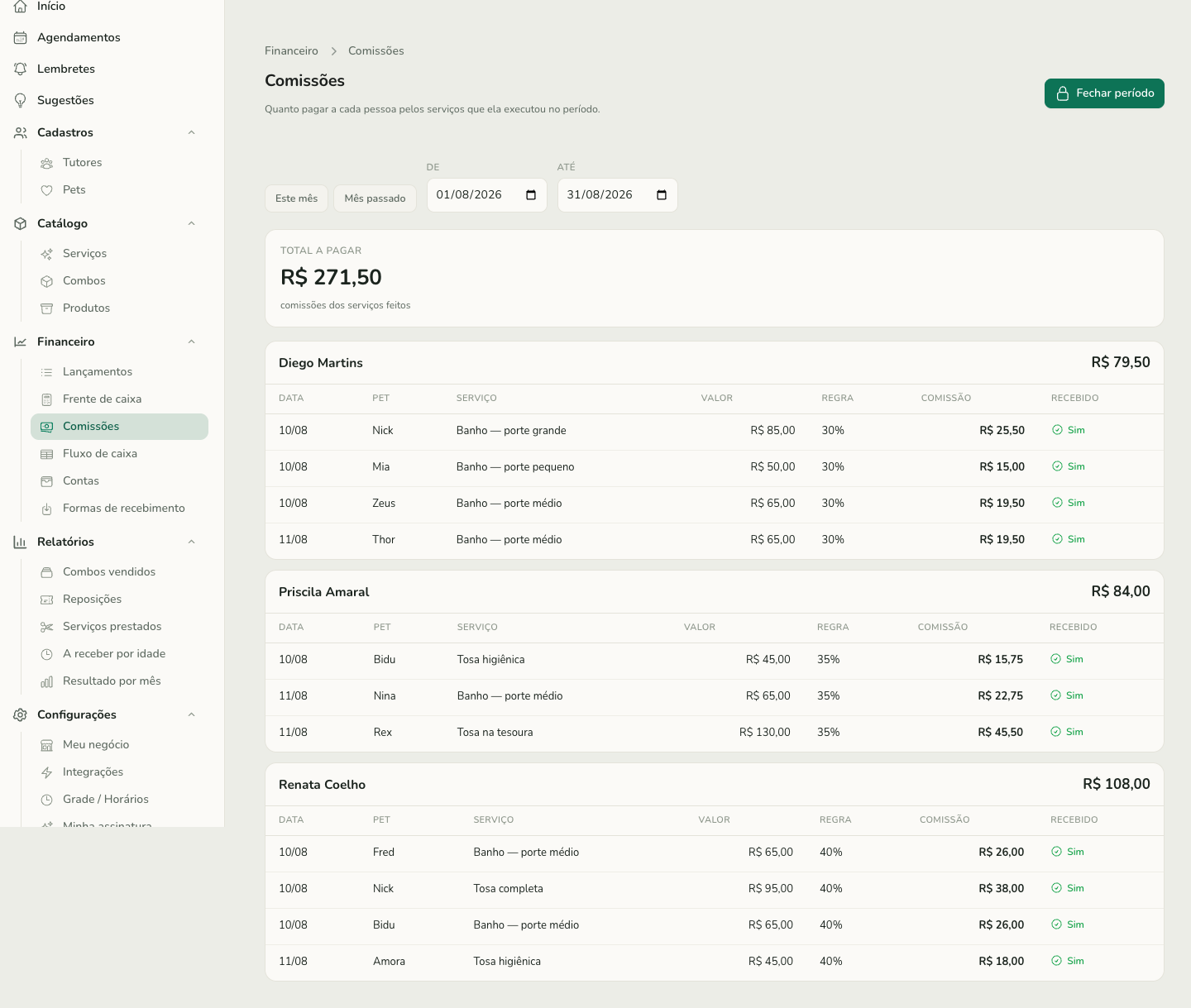Viewport: 1191px width, 1008px height.
Task: Collapse the Relatórios section
Action: pos(192,542)
